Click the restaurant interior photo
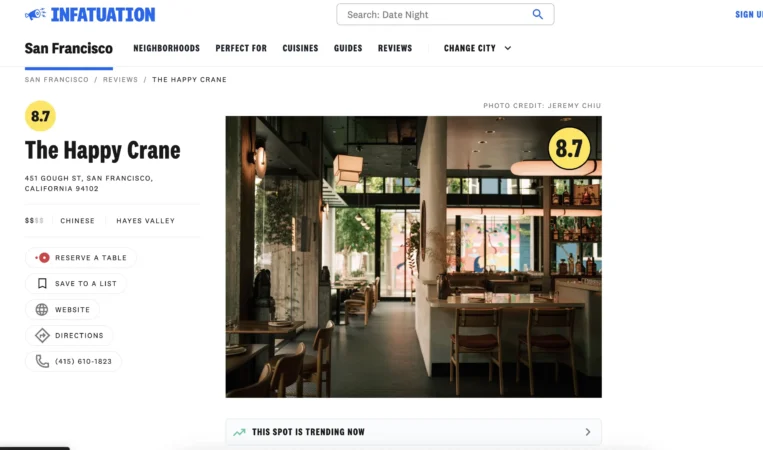This screenshot has width=763, height=450. tap(414, 257)
